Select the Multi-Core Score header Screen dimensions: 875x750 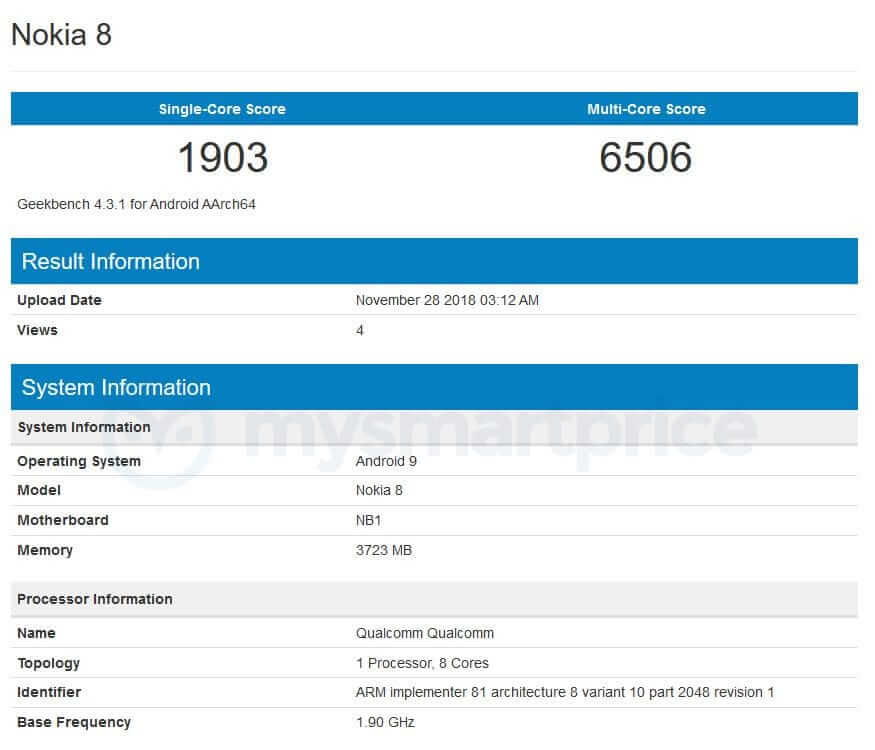(x=646, y=109)
